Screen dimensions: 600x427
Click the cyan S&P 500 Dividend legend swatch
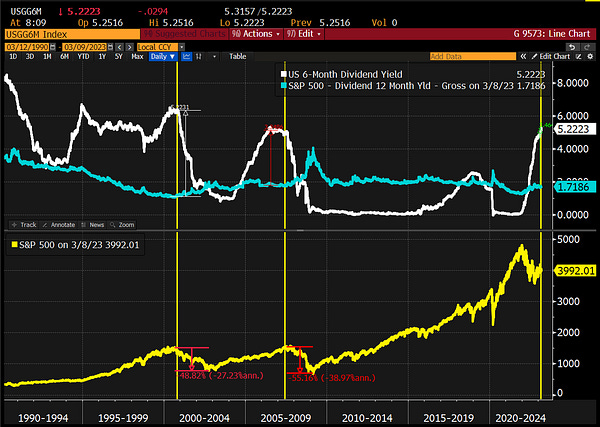tap(284, 86)
